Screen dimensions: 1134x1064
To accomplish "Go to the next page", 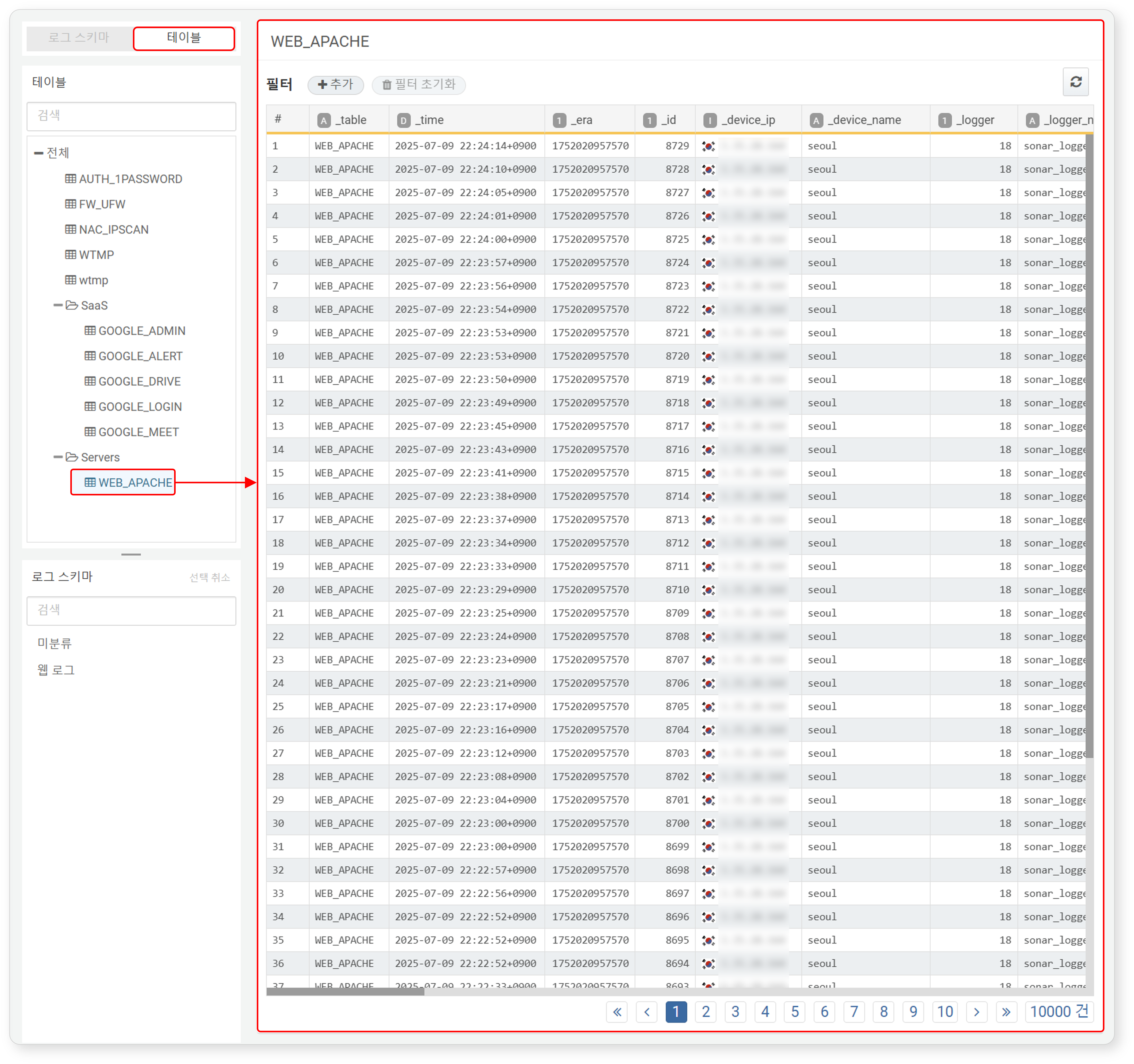I will (x=977, y=1012).
